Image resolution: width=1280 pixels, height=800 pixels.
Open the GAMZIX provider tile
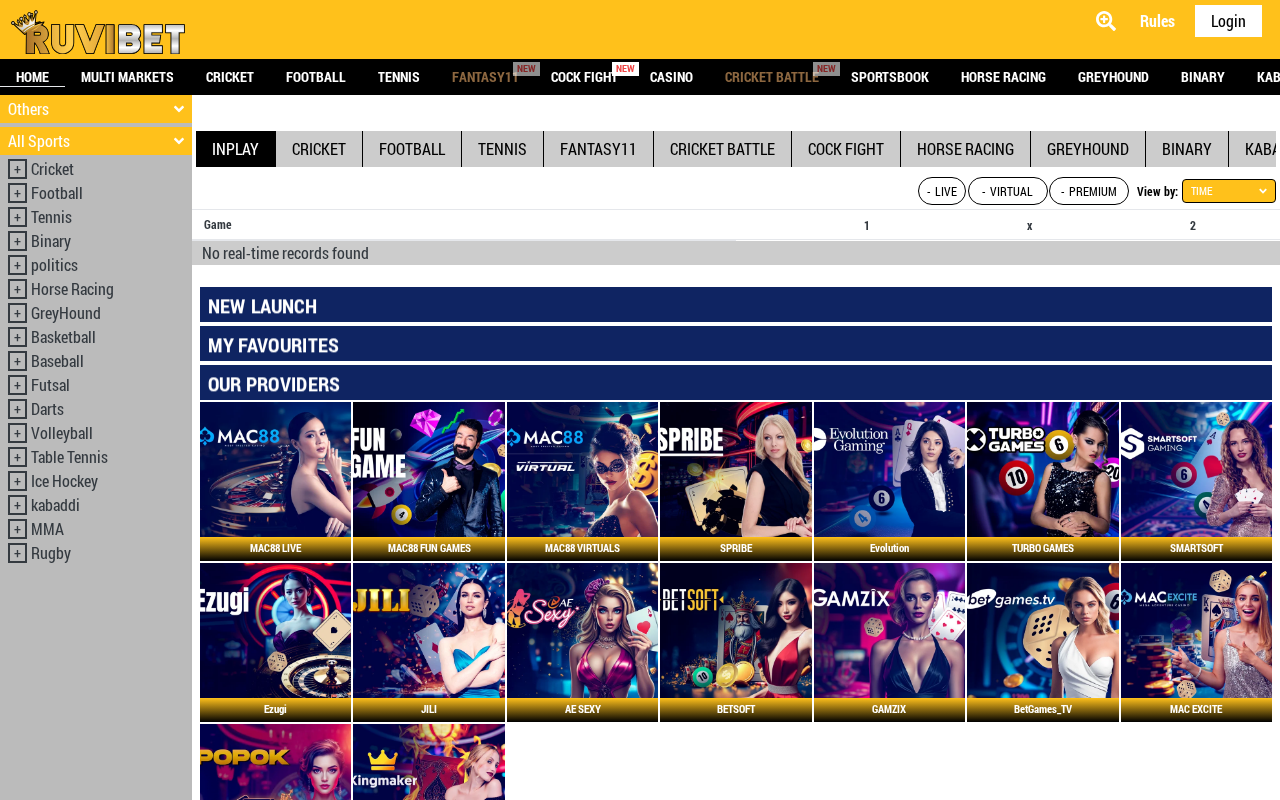[889, 642]
